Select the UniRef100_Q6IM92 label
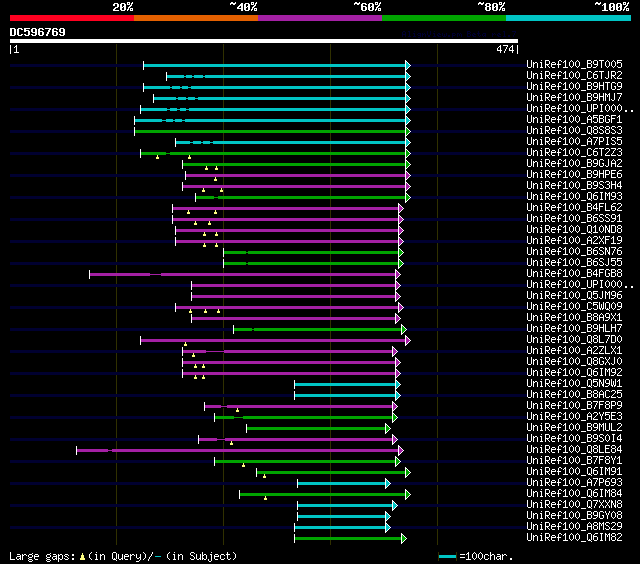Image resolution: width=640 pixels, height=564 pixels. (x=574, y=373)
